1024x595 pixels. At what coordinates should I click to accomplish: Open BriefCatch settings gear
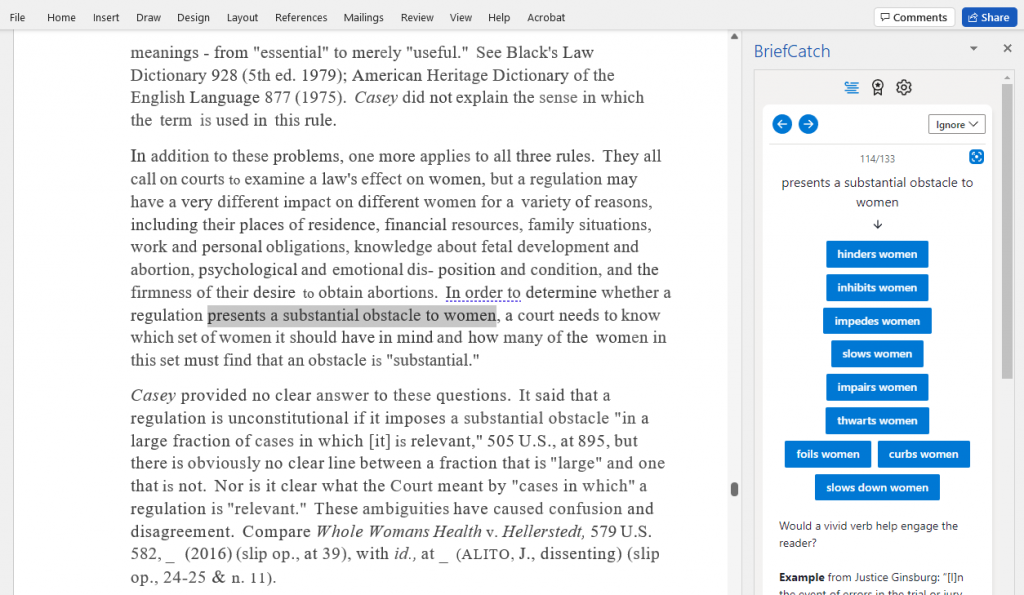tap(904, 88)
